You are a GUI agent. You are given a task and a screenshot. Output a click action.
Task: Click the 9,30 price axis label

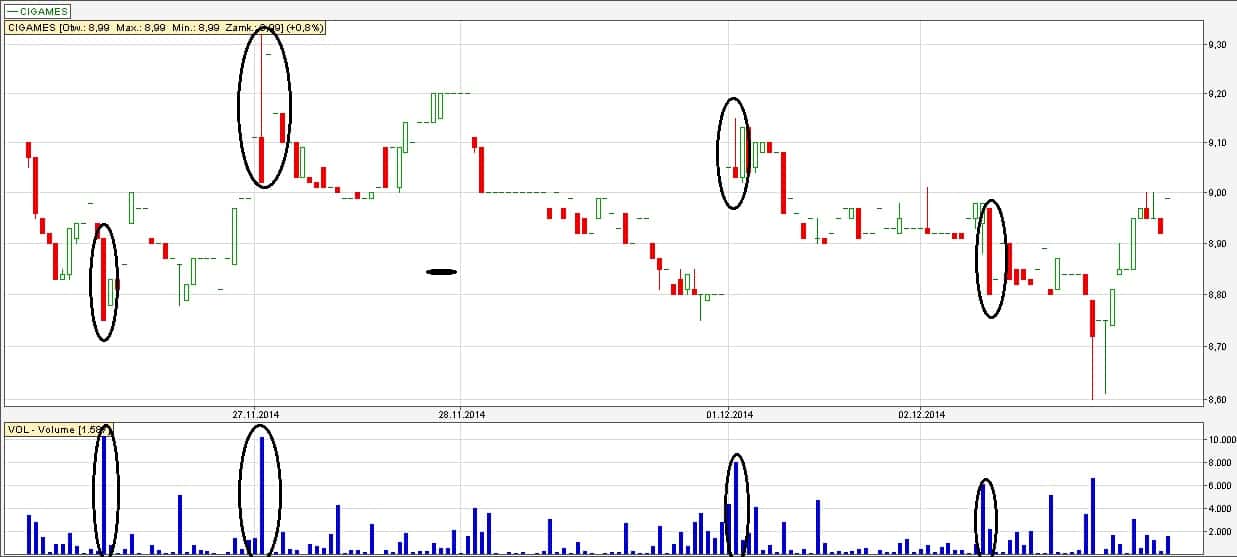(1217, 45)
